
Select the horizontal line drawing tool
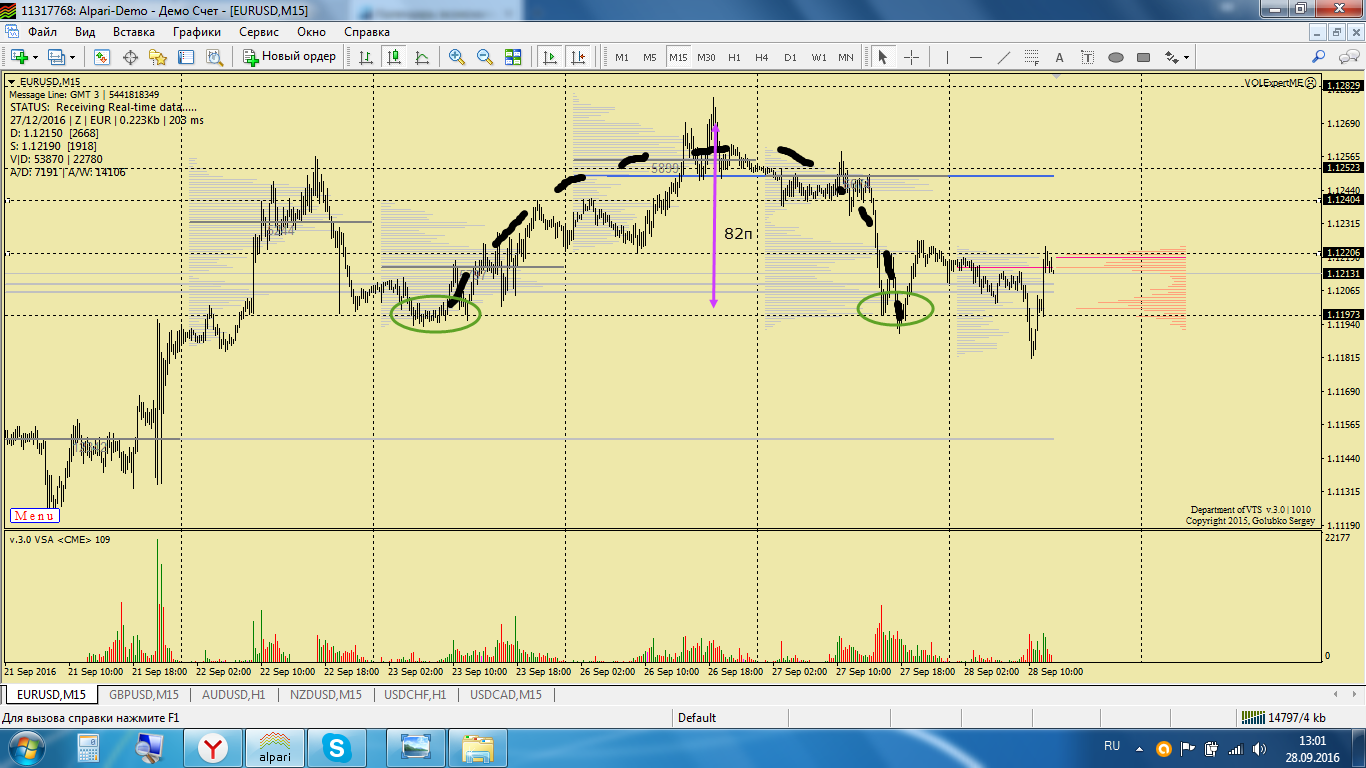click(976, 57)
